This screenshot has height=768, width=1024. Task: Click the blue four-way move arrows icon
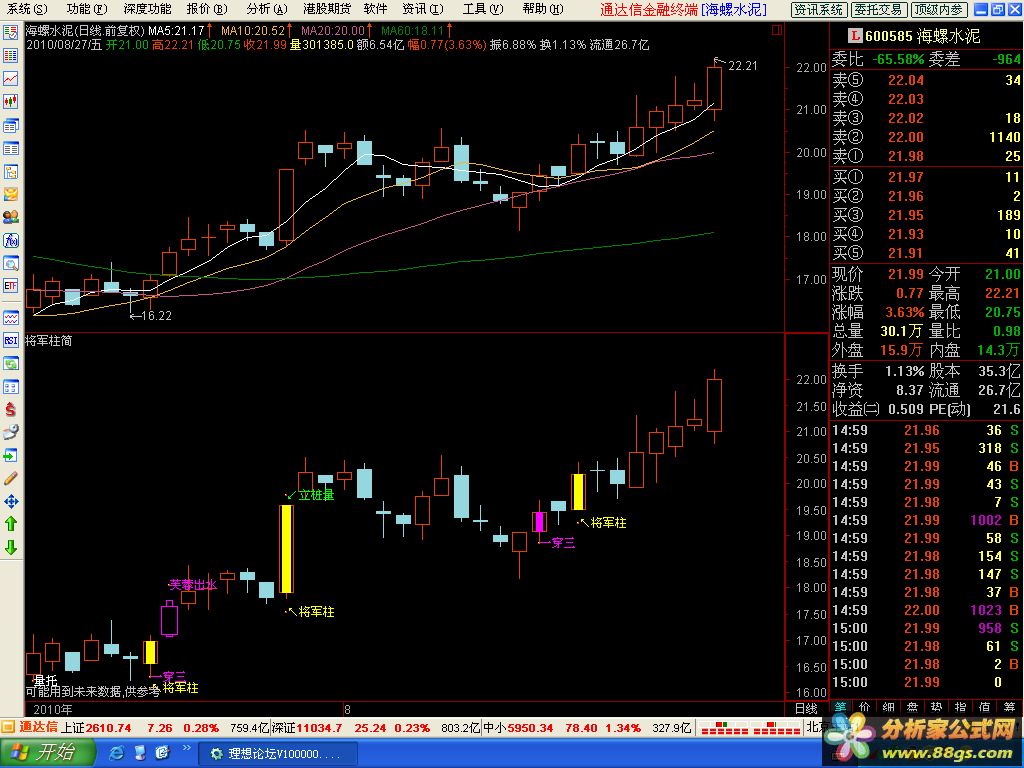click(x=10, y=502)
